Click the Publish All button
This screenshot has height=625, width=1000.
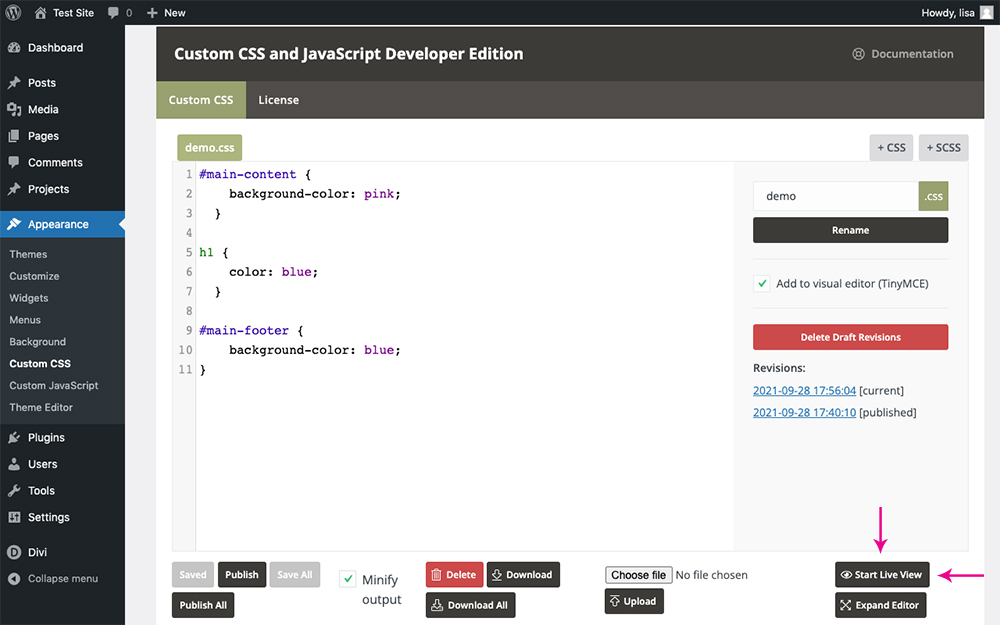click(x=203, y=605)
